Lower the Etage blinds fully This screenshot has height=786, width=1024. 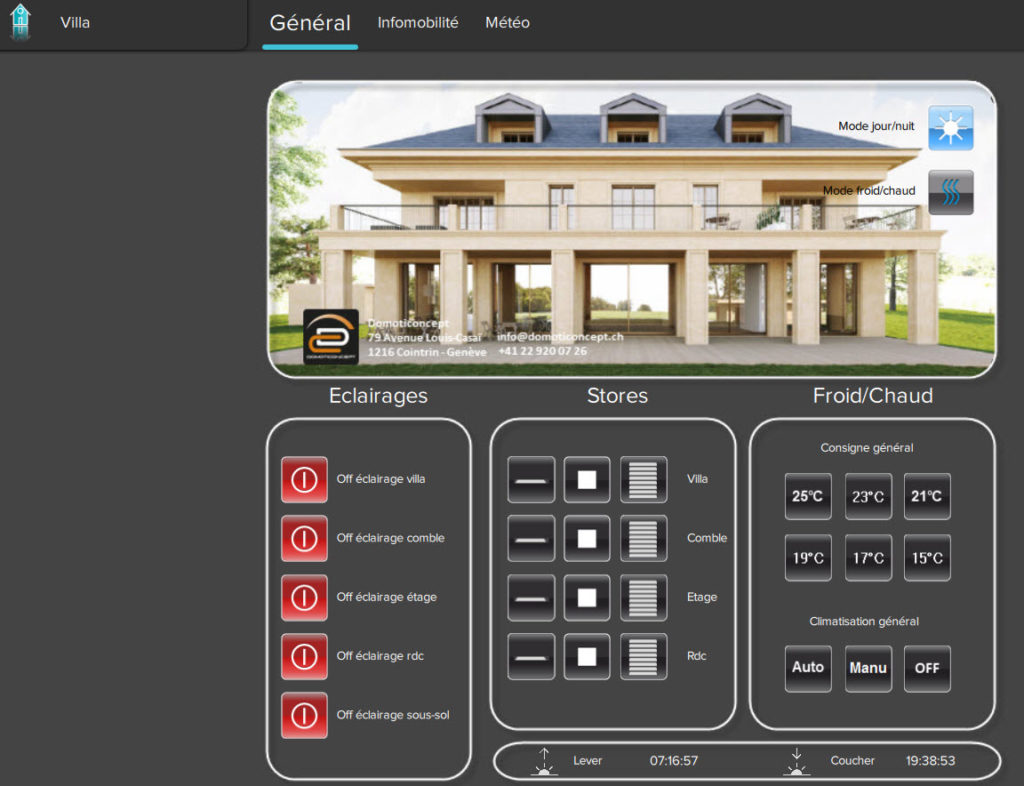tap(643, 597)
